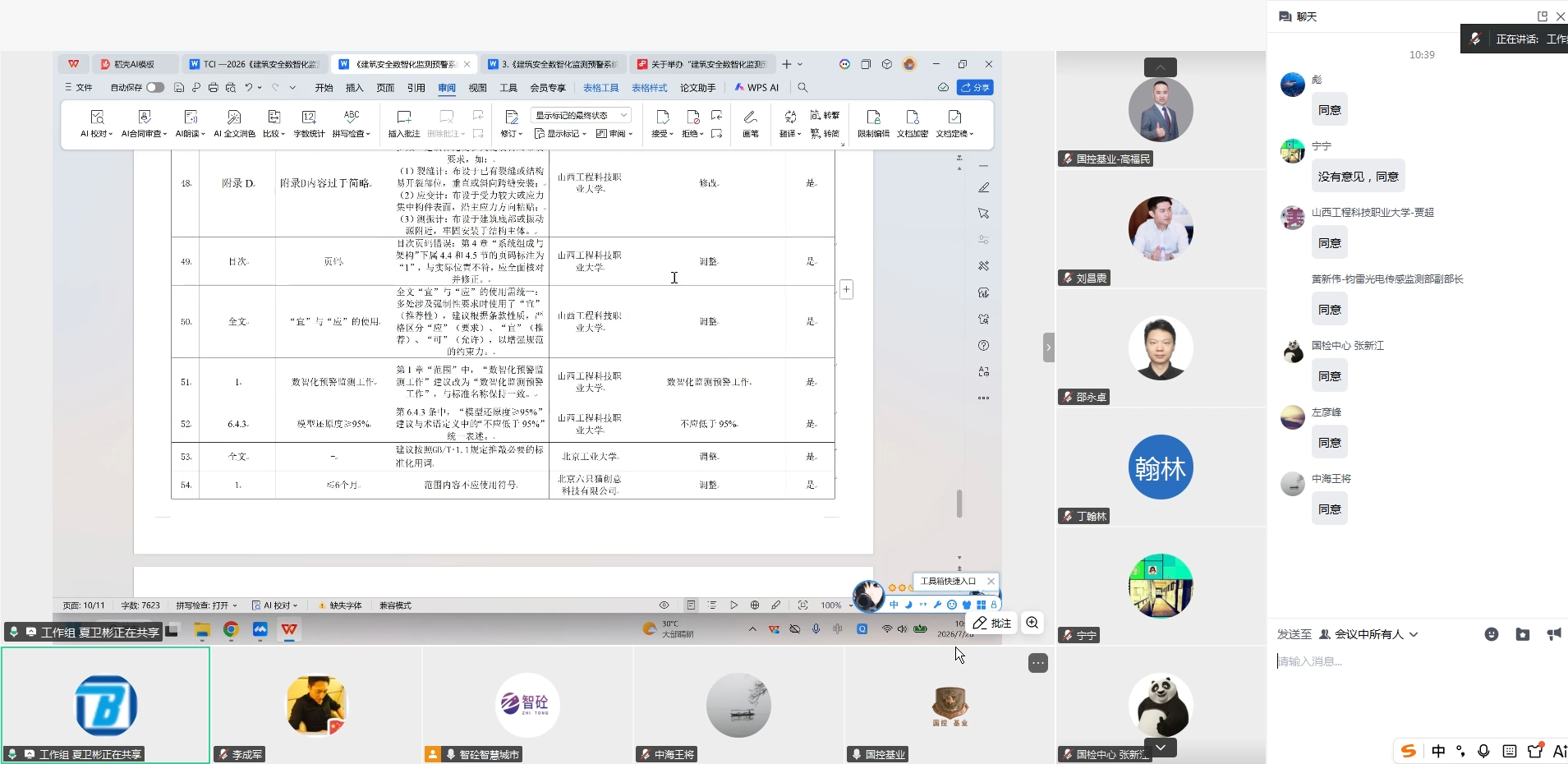Open the 会议中所有人 recipient dropdown
The image size is (1568, 764).
tap(1368, 634)
